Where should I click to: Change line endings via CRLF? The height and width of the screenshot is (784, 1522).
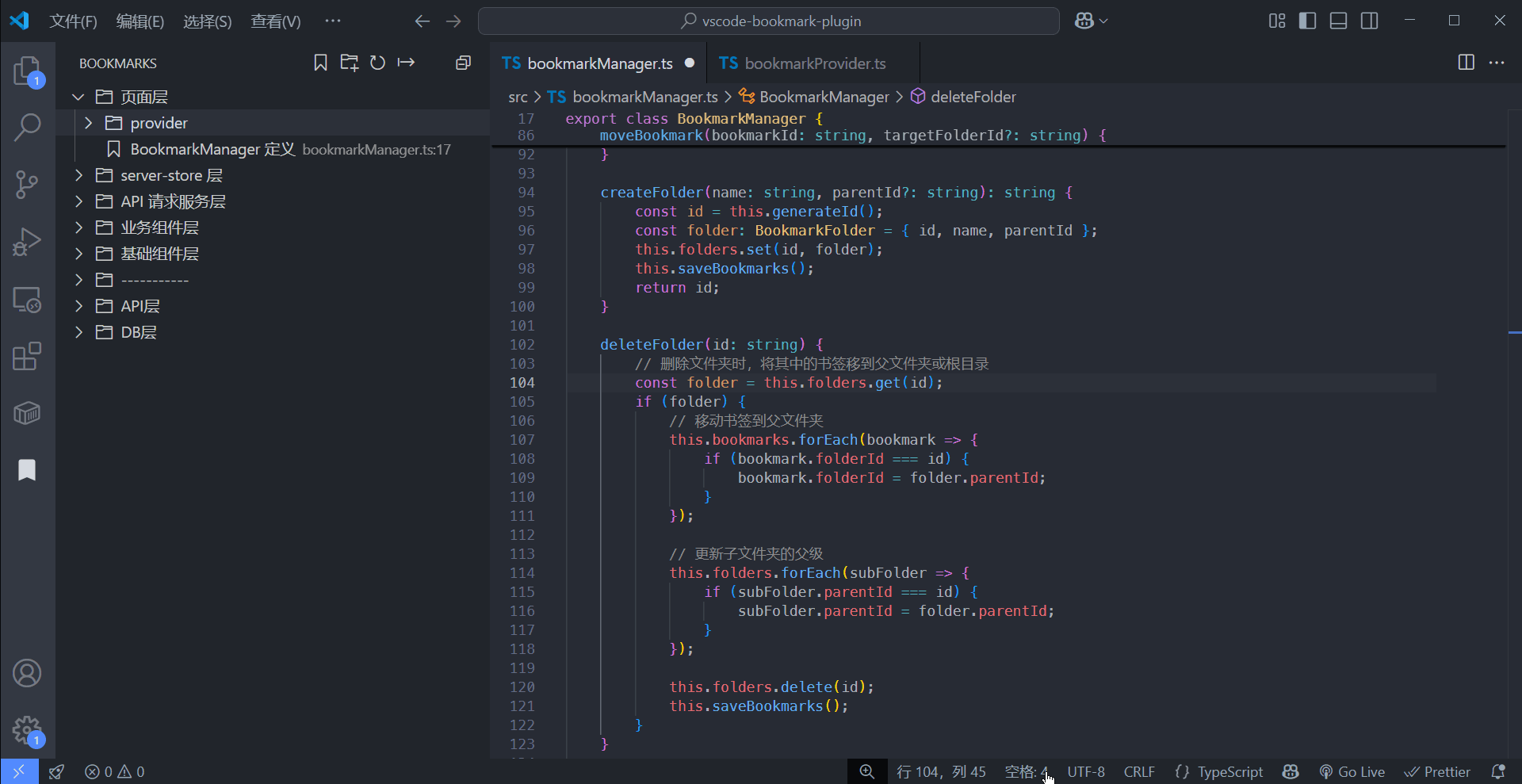(x=1139, y=771)
